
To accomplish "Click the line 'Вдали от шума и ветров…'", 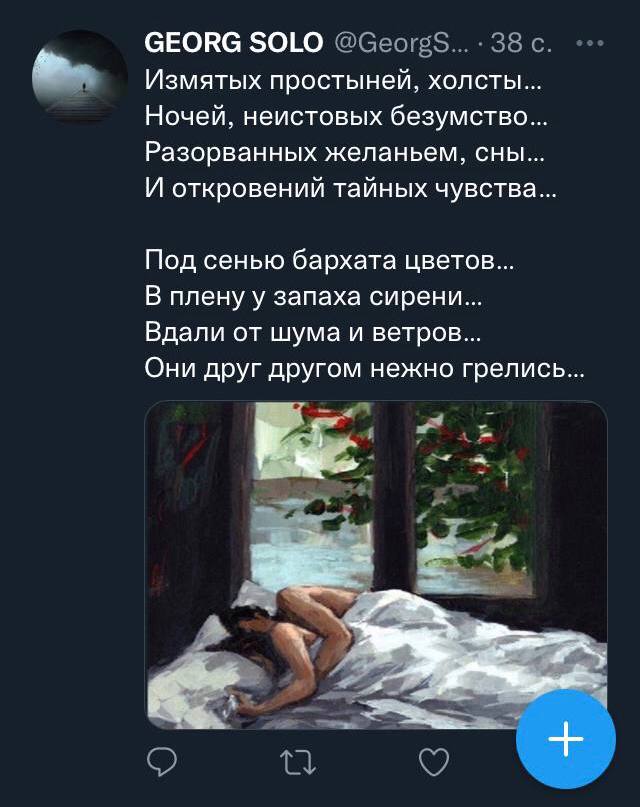I will point(313,332).
